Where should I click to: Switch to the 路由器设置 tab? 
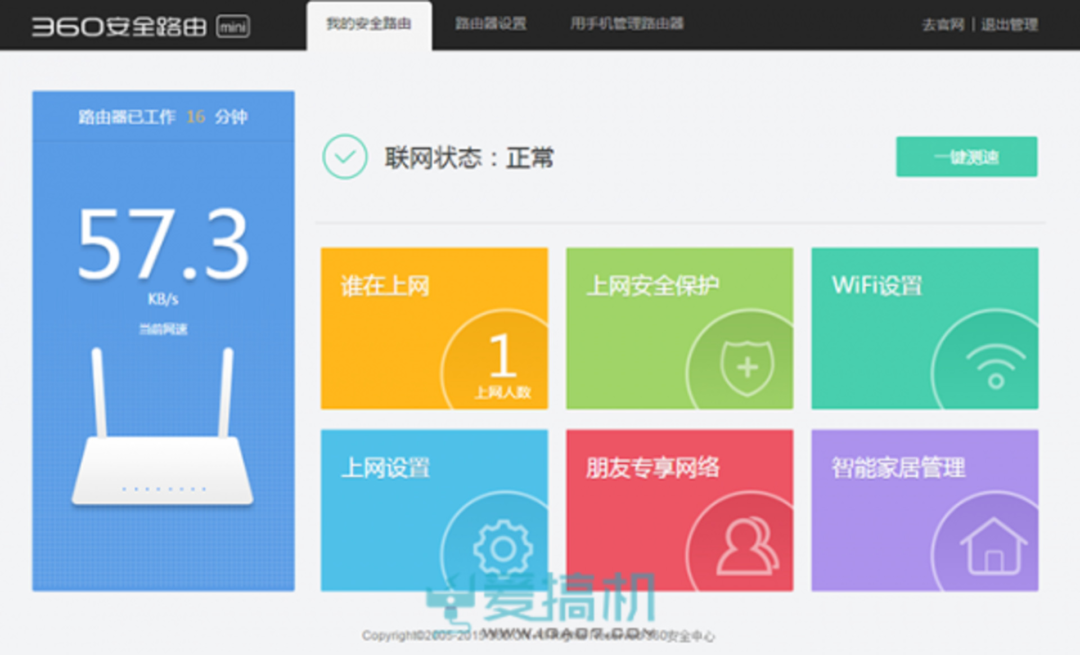click(x=491, y=24)
